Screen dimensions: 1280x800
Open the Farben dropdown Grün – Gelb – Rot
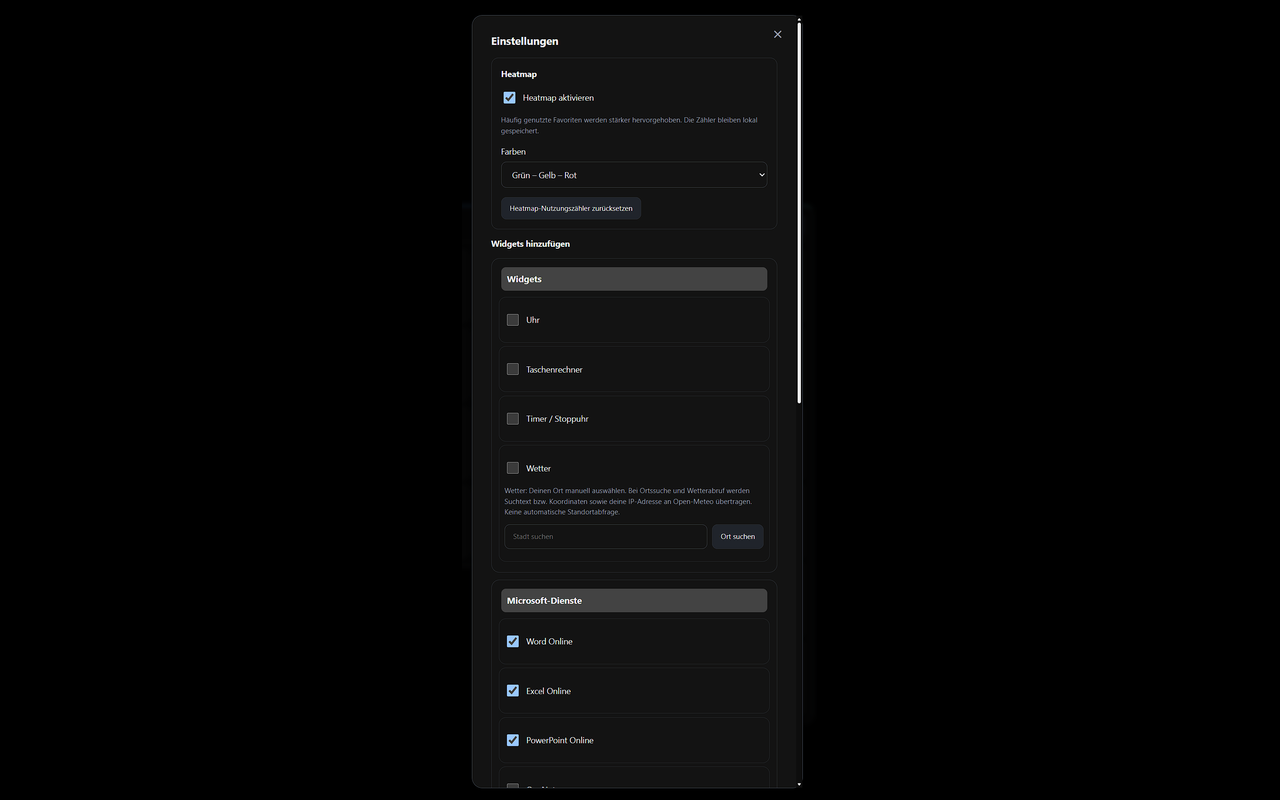point(634,175)
